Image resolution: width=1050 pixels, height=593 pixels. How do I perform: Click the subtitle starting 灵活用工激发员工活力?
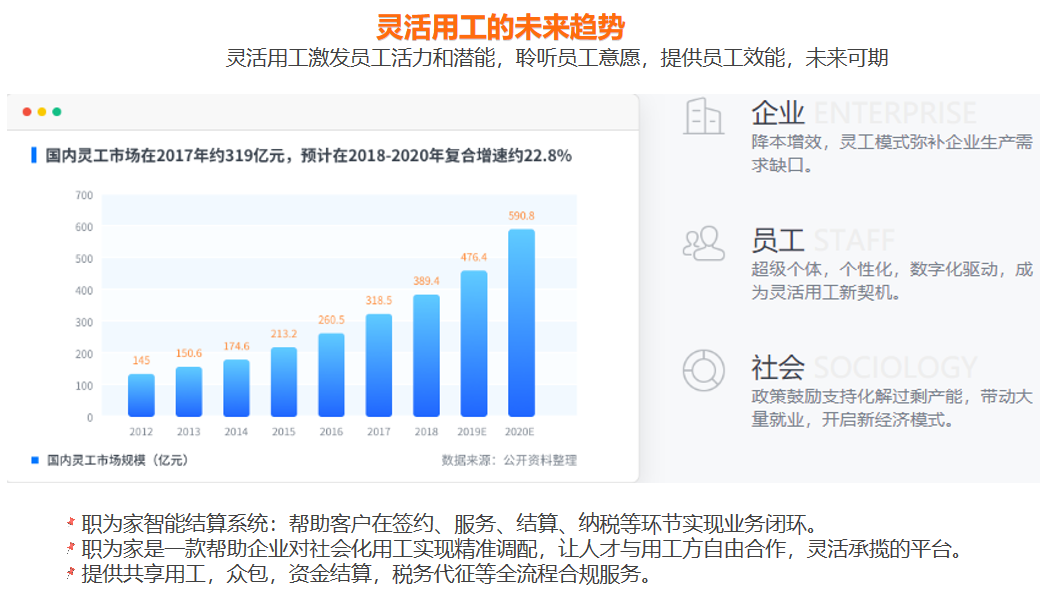[x=557, y=58]
